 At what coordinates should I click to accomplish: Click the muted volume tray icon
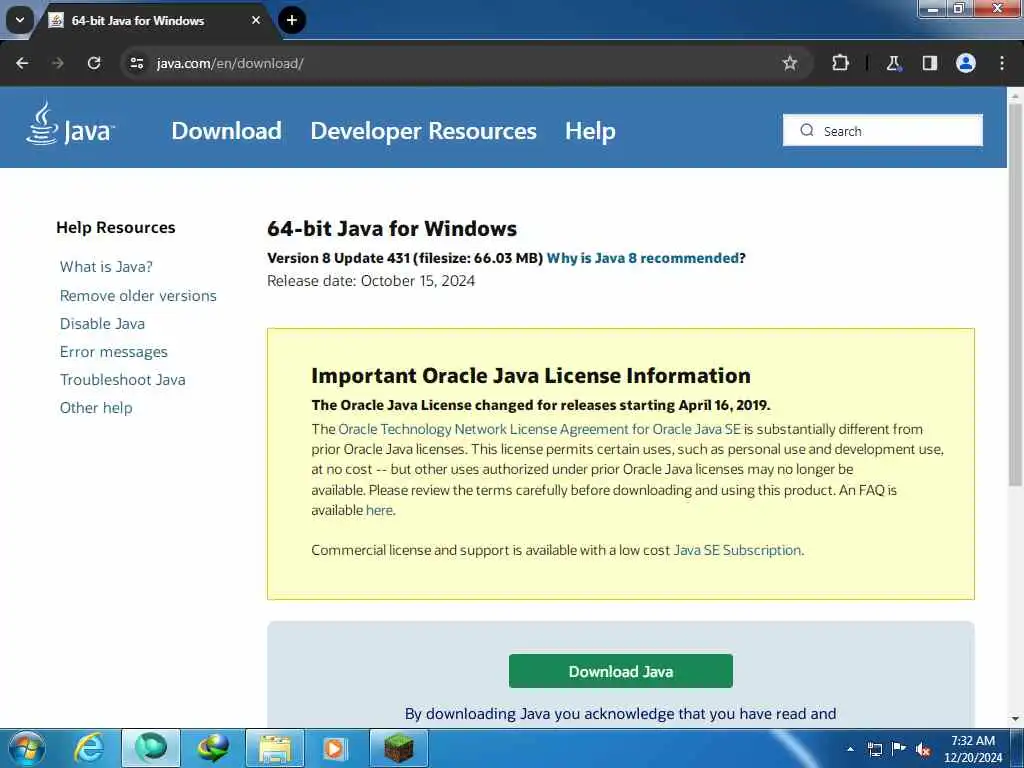[923, 750]
